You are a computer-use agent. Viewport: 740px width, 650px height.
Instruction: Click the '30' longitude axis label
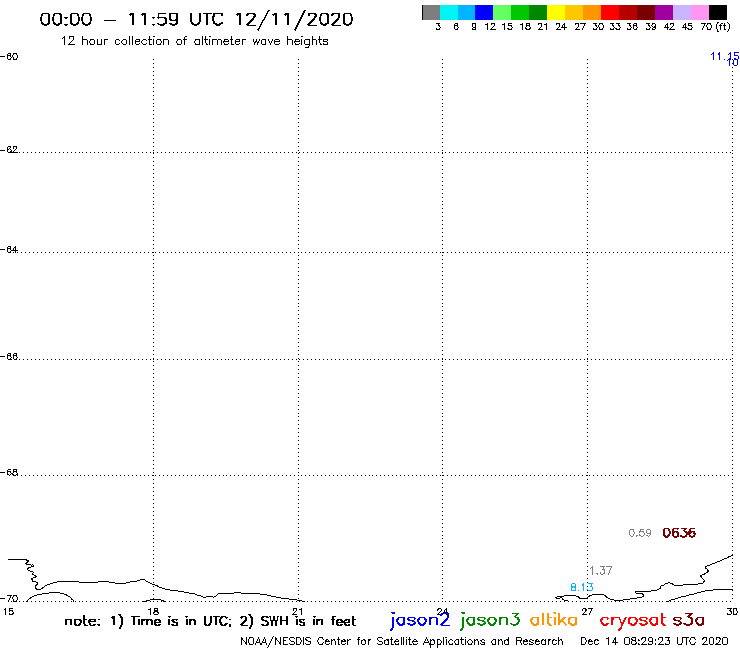click(732, 612)
